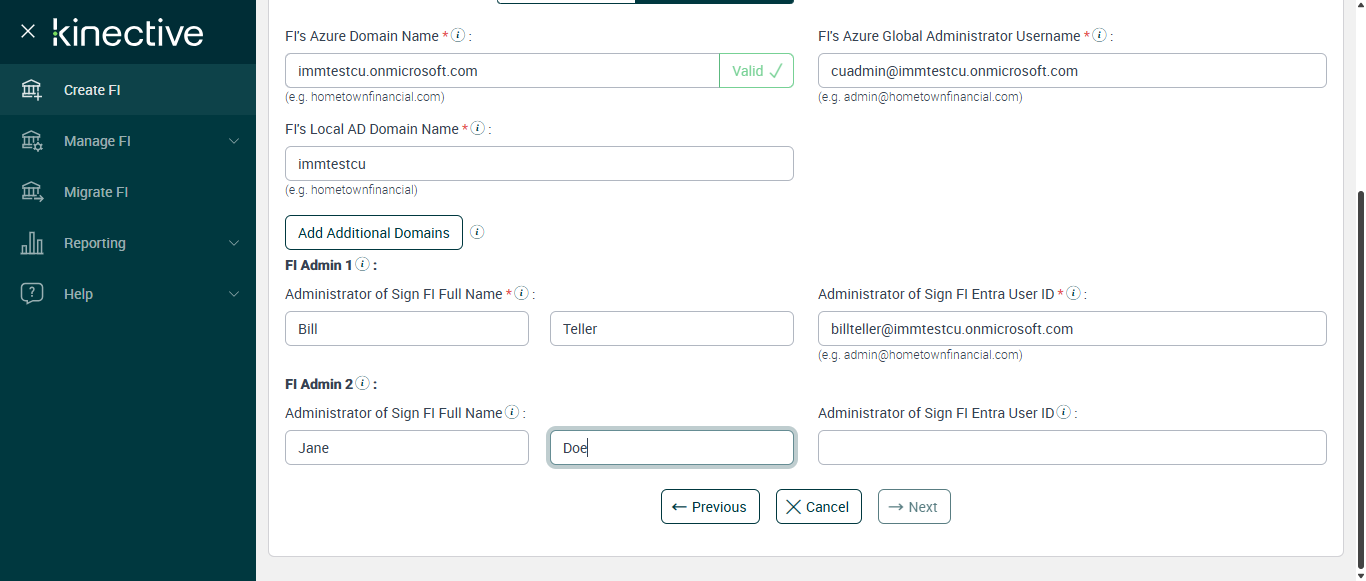1366x581 pixels.
Task: Click the Add Additional Domains button
Action: coord(374,233)
